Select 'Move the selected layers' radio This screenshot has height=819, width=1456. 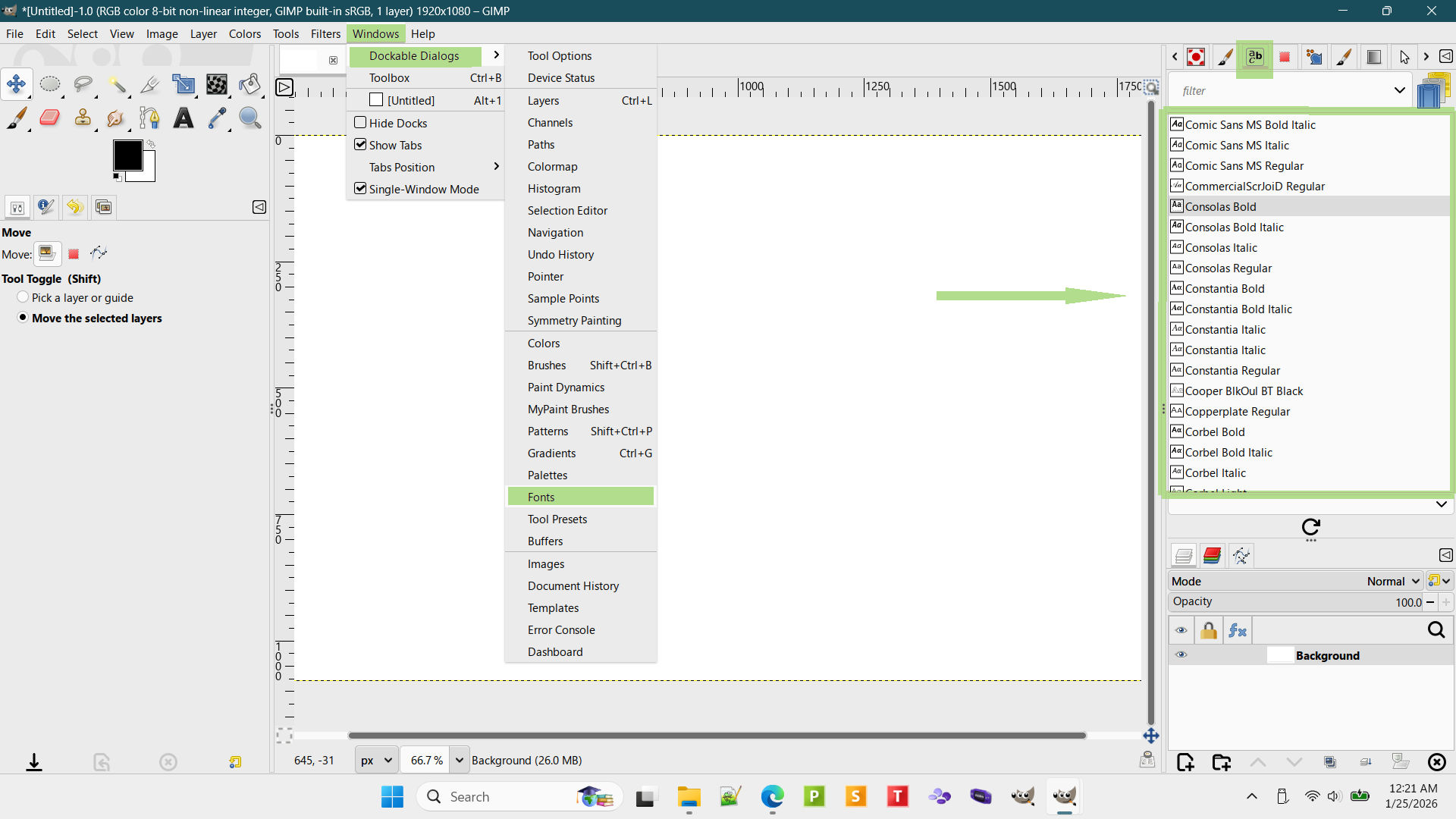pos(23,318)
